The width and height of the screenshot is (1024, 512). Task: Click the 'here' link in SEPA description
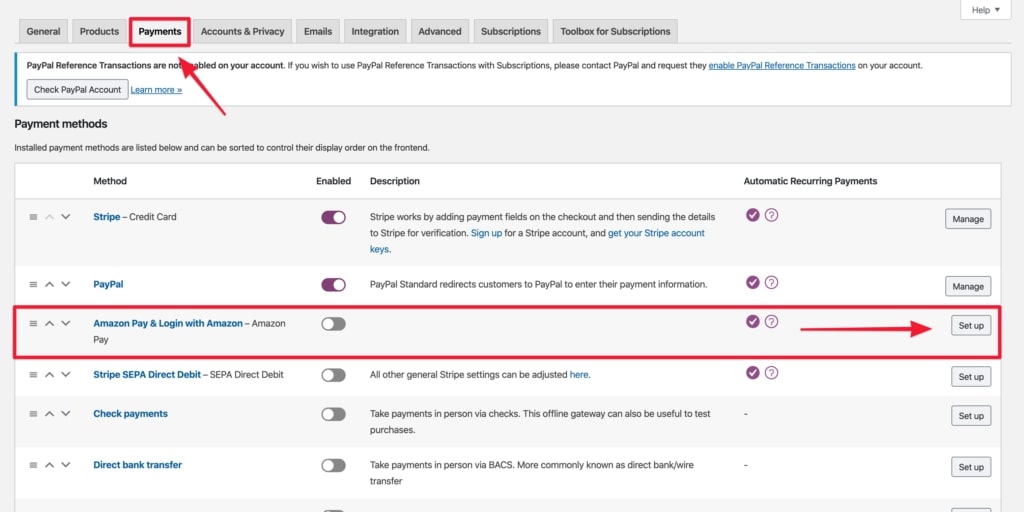(579, 375)
